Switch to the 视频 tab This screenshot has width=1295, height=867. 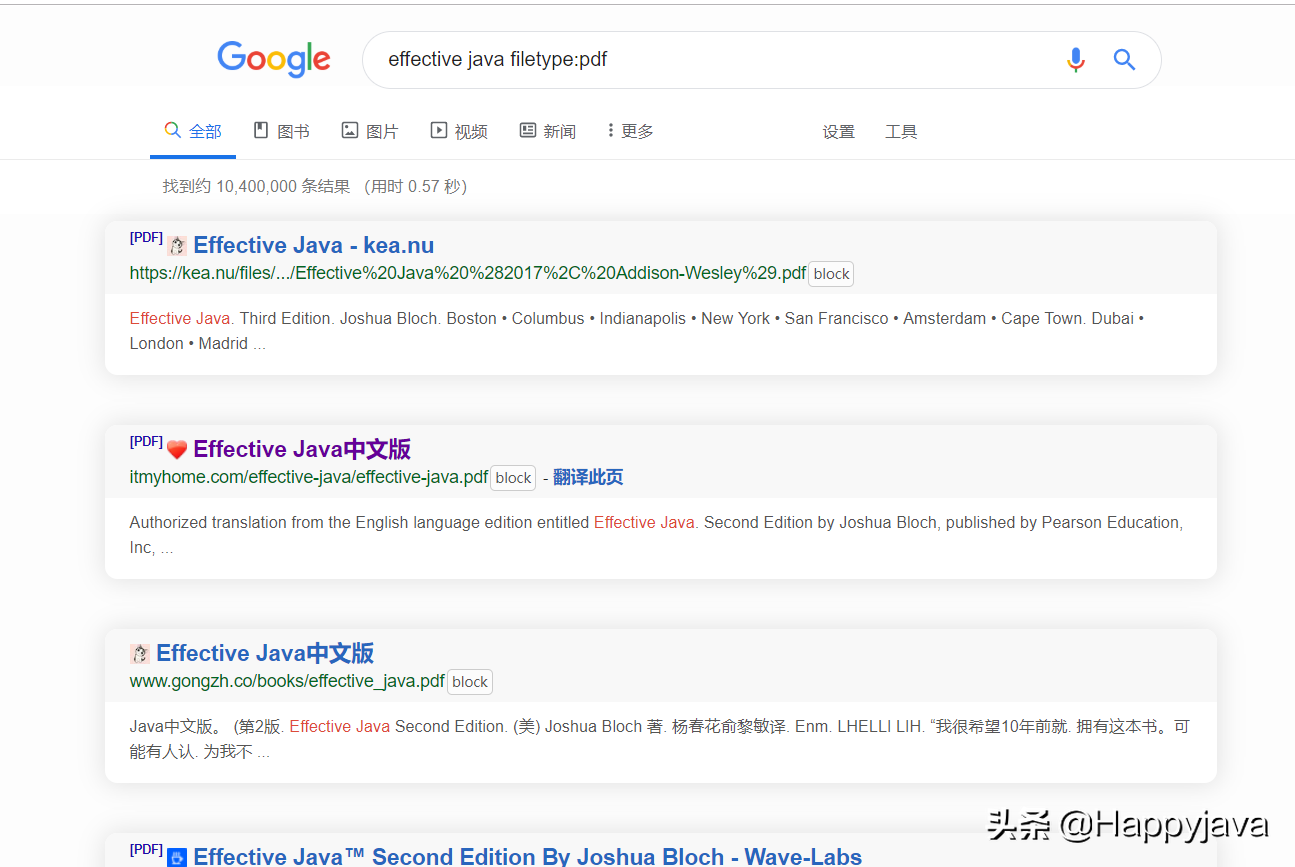tap(459, 131)
